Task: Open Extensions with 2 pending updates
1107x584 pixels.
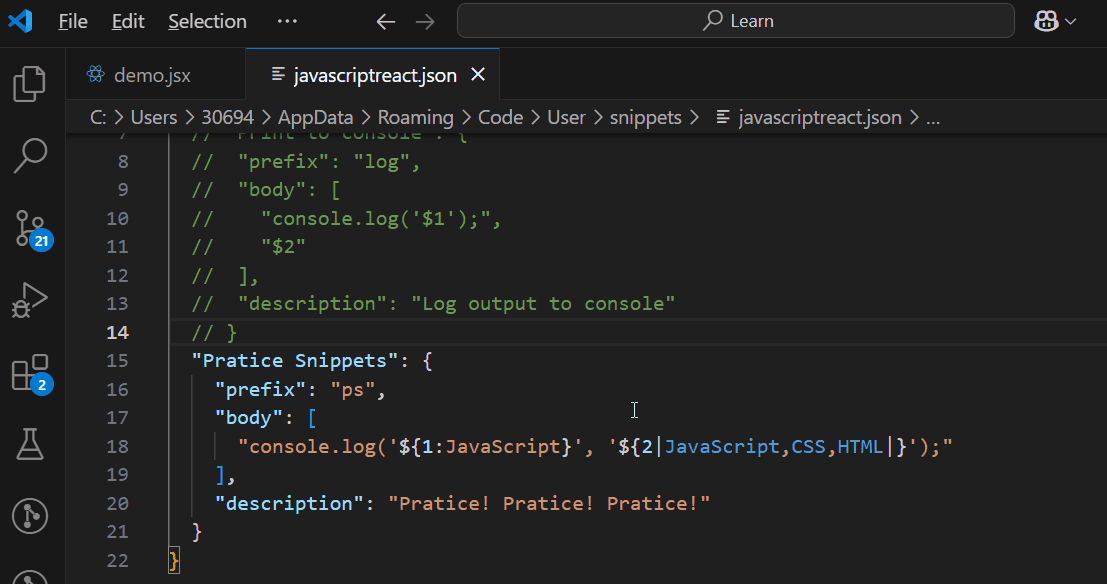Action: click(x=29, y=372)
